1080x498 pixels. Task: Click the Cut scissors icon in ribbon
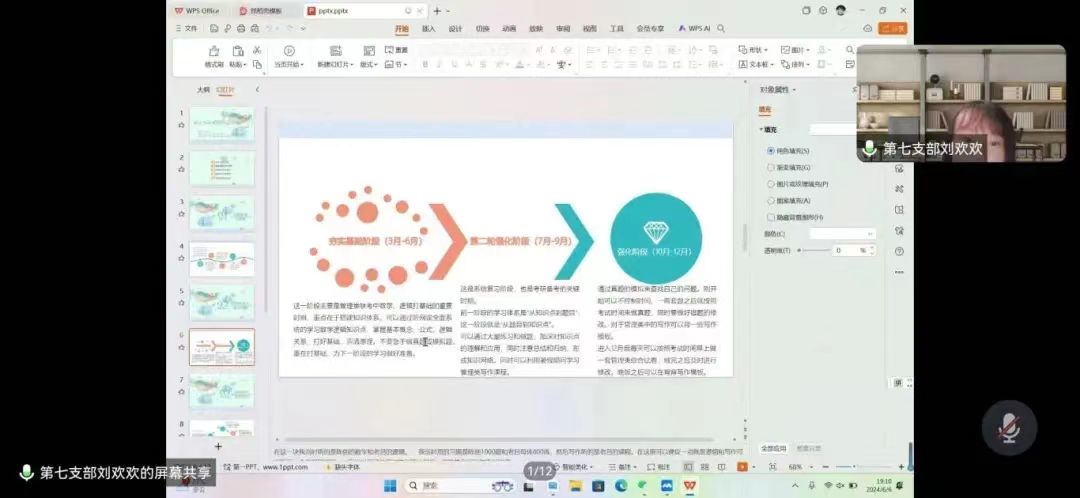click(x=257, y=49)
